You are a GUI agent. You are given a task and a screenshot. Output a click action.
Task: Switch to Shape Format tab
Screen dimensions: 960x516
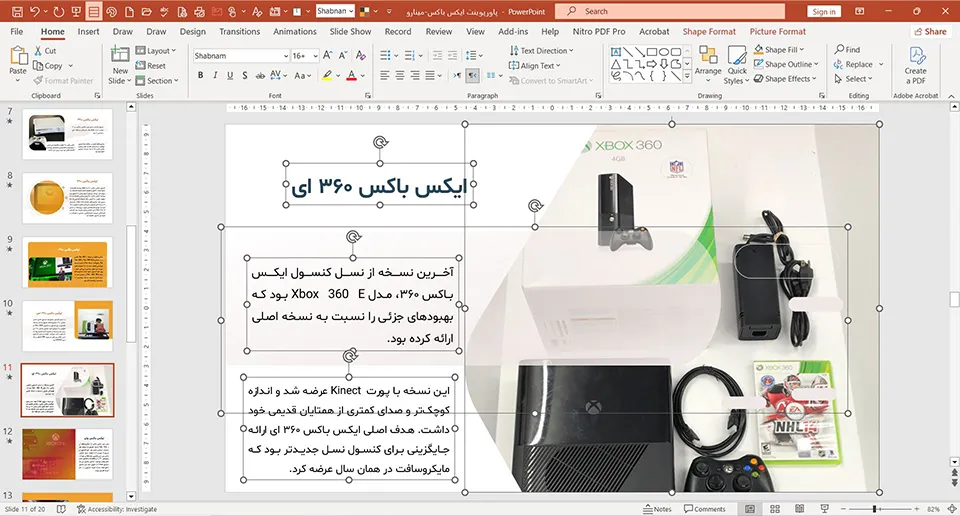[x=709, y=31]
